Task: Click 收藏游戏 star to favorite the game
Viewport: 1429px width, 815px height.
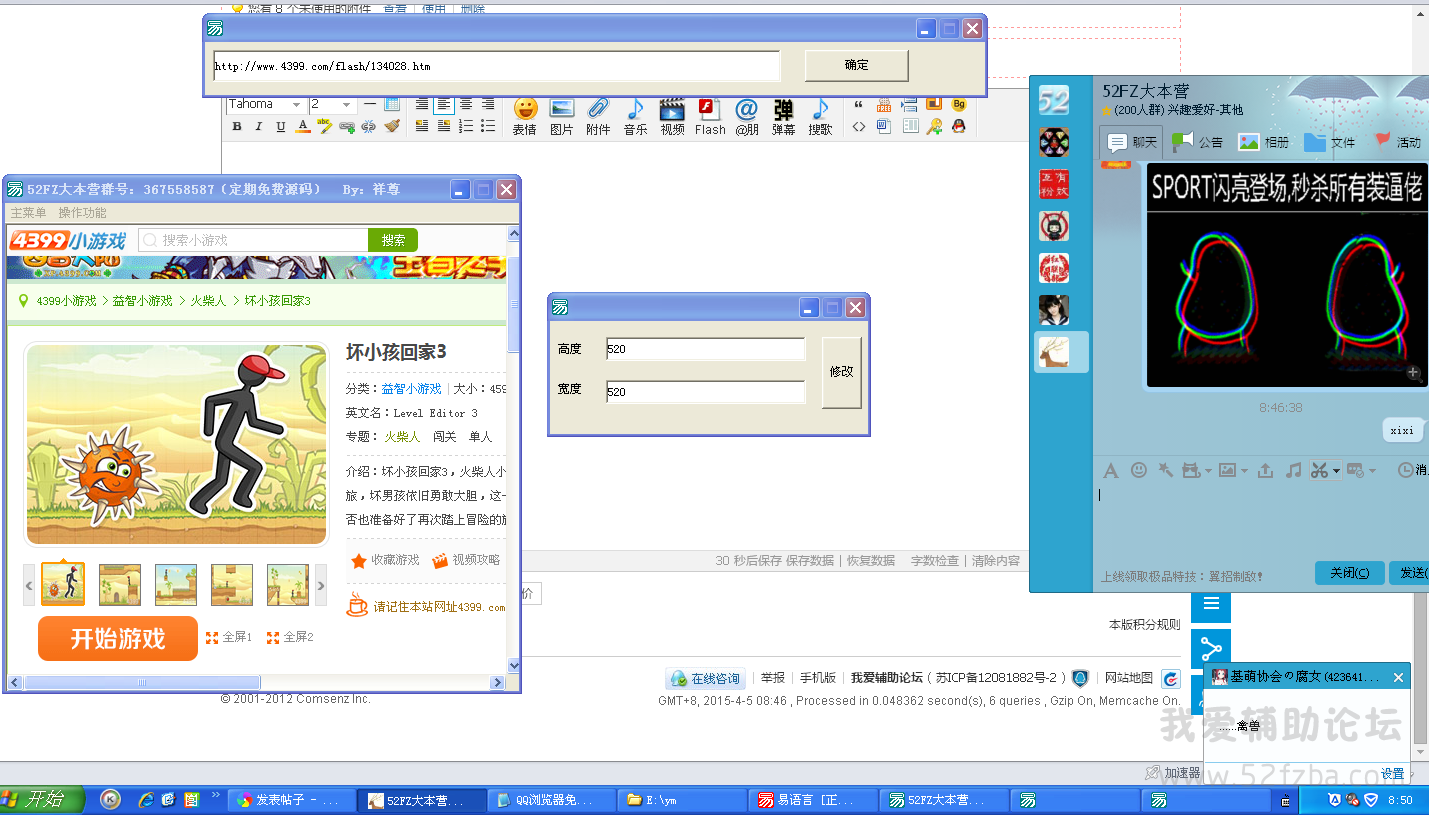Action: (x=385, y=560)
